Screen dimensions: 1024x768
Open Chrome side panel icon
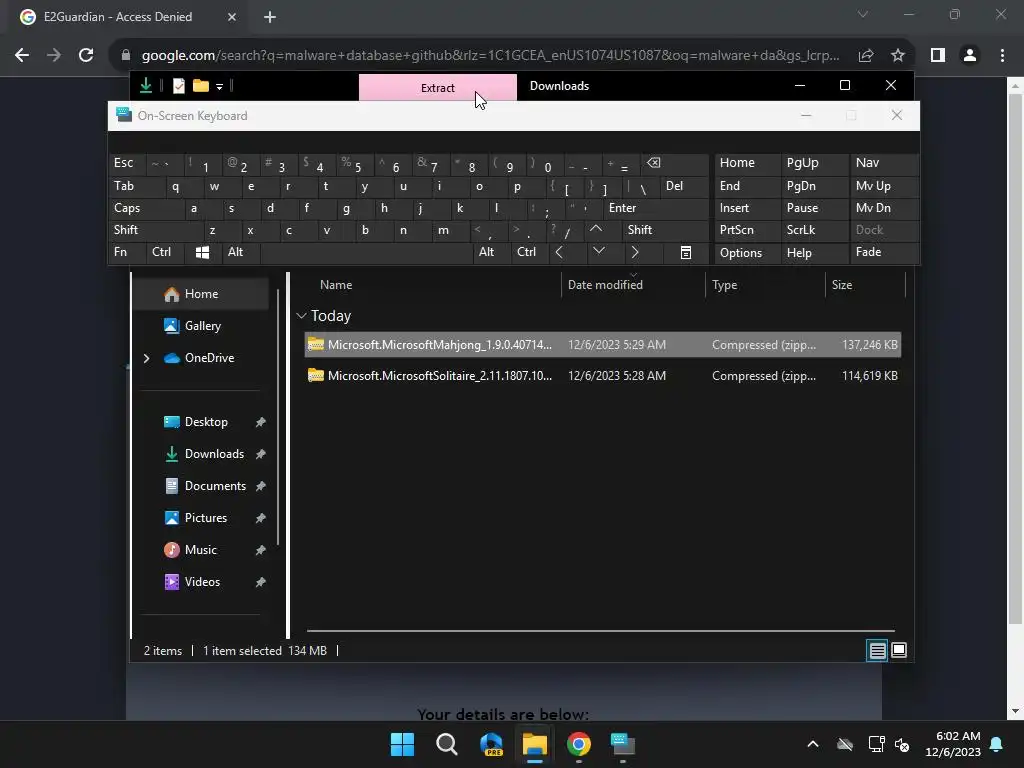[x=938, y=56]
